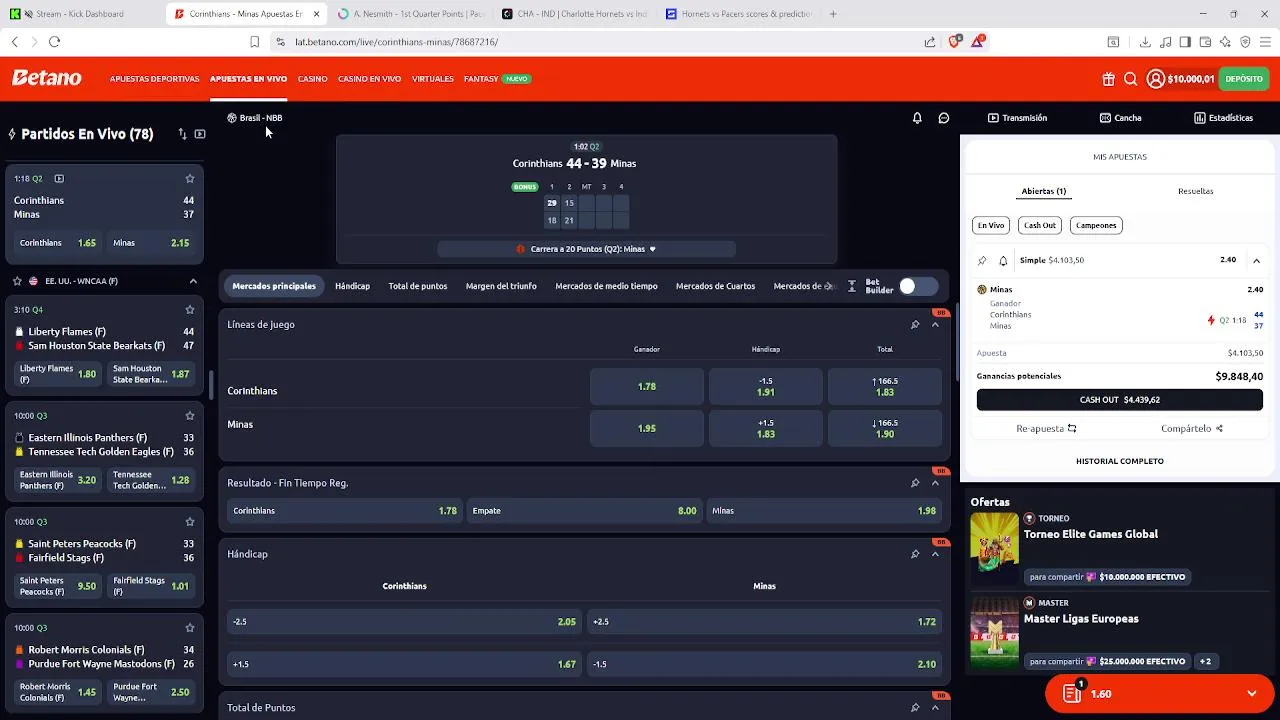Viewport: 1280px width, 720px height.
Task: Click the browser address bar URL
Action: coord(396,42)
